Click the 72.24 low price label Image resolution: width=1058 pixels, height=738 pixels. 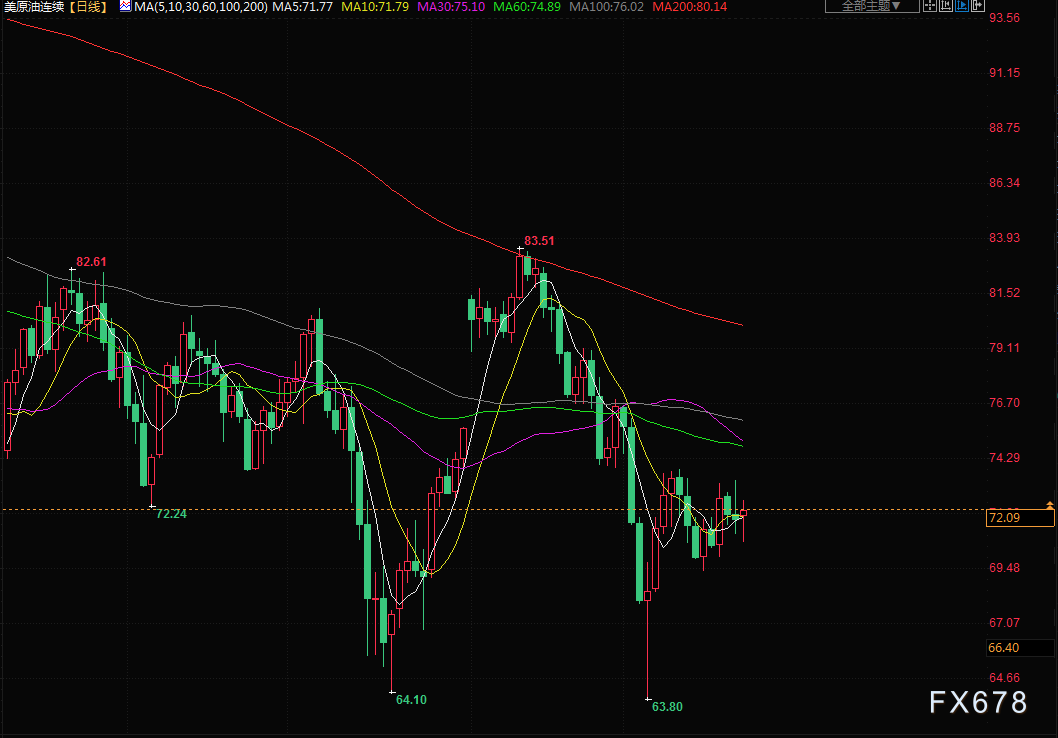(x=171, y=514)
